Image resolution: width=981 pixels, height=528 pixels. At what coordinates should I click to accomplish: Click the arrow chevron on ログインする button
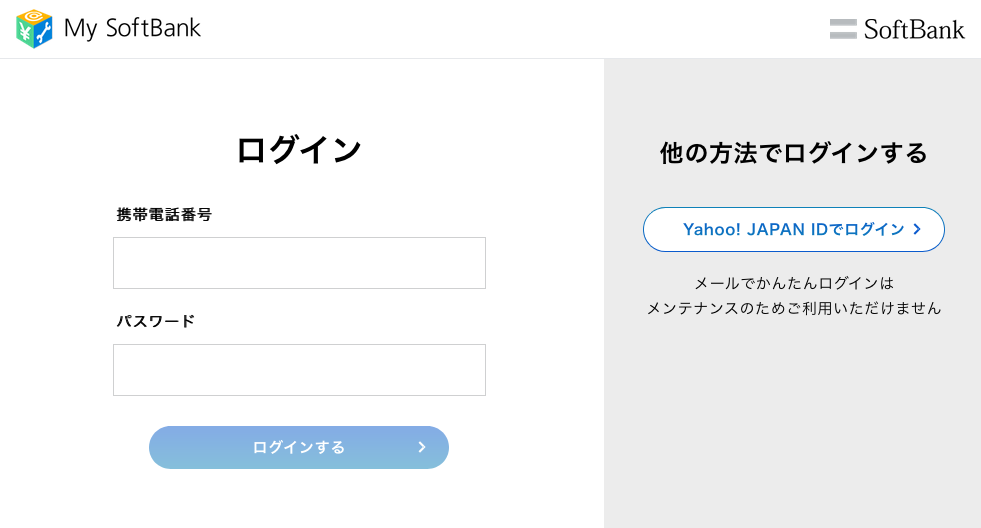point(422,447)
